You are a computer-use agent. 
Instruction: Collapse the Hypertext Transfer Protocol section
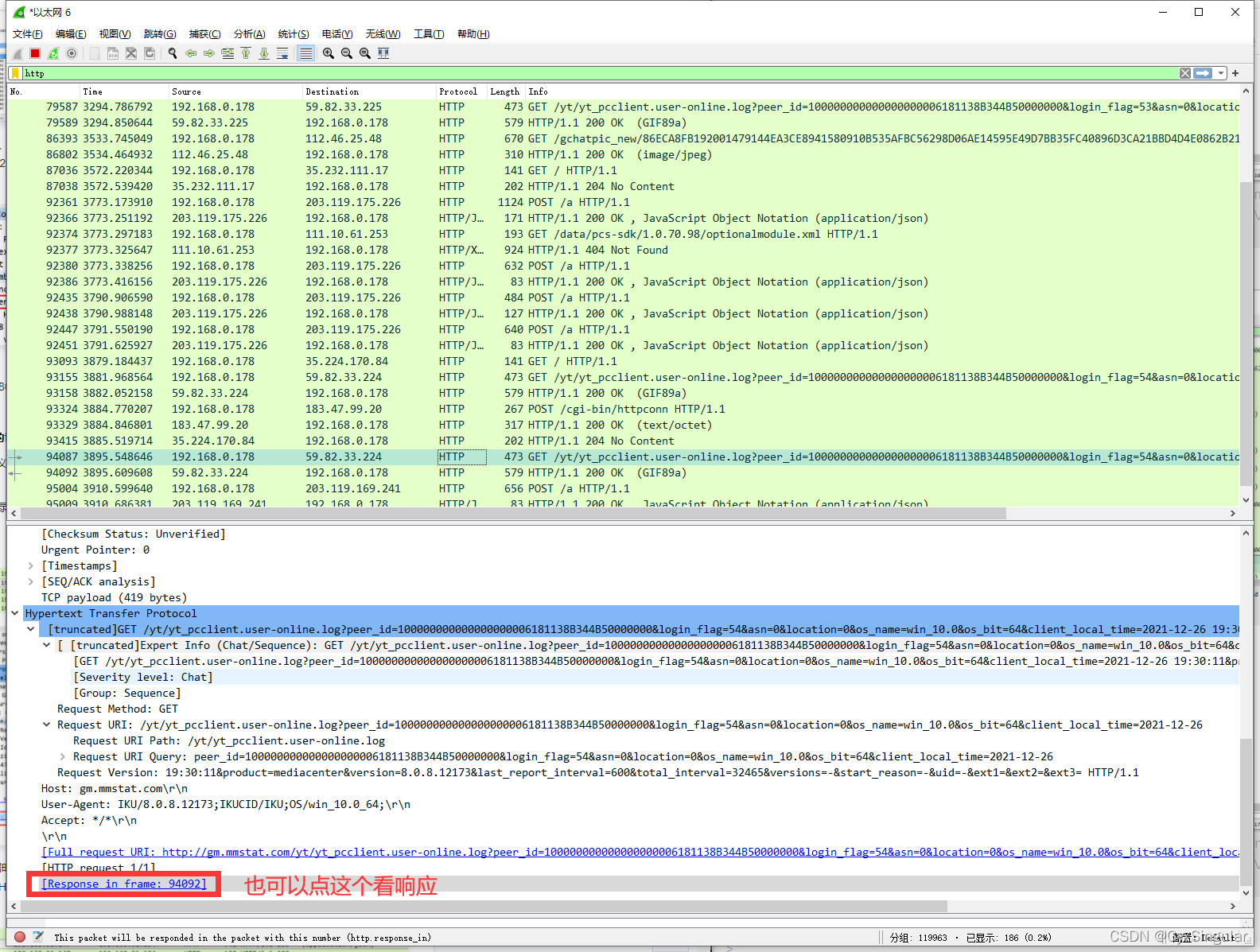coord(15,613)
